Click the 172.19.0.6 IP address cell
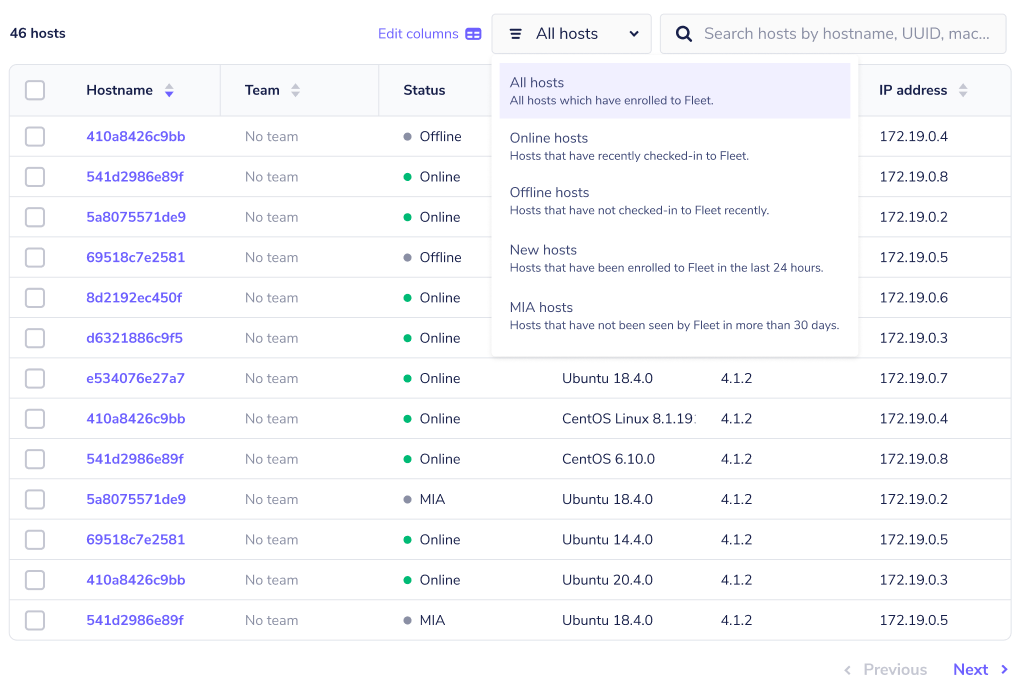Image resolution: width=1035 pixels, height=691 pixels. tap(914, 298)
